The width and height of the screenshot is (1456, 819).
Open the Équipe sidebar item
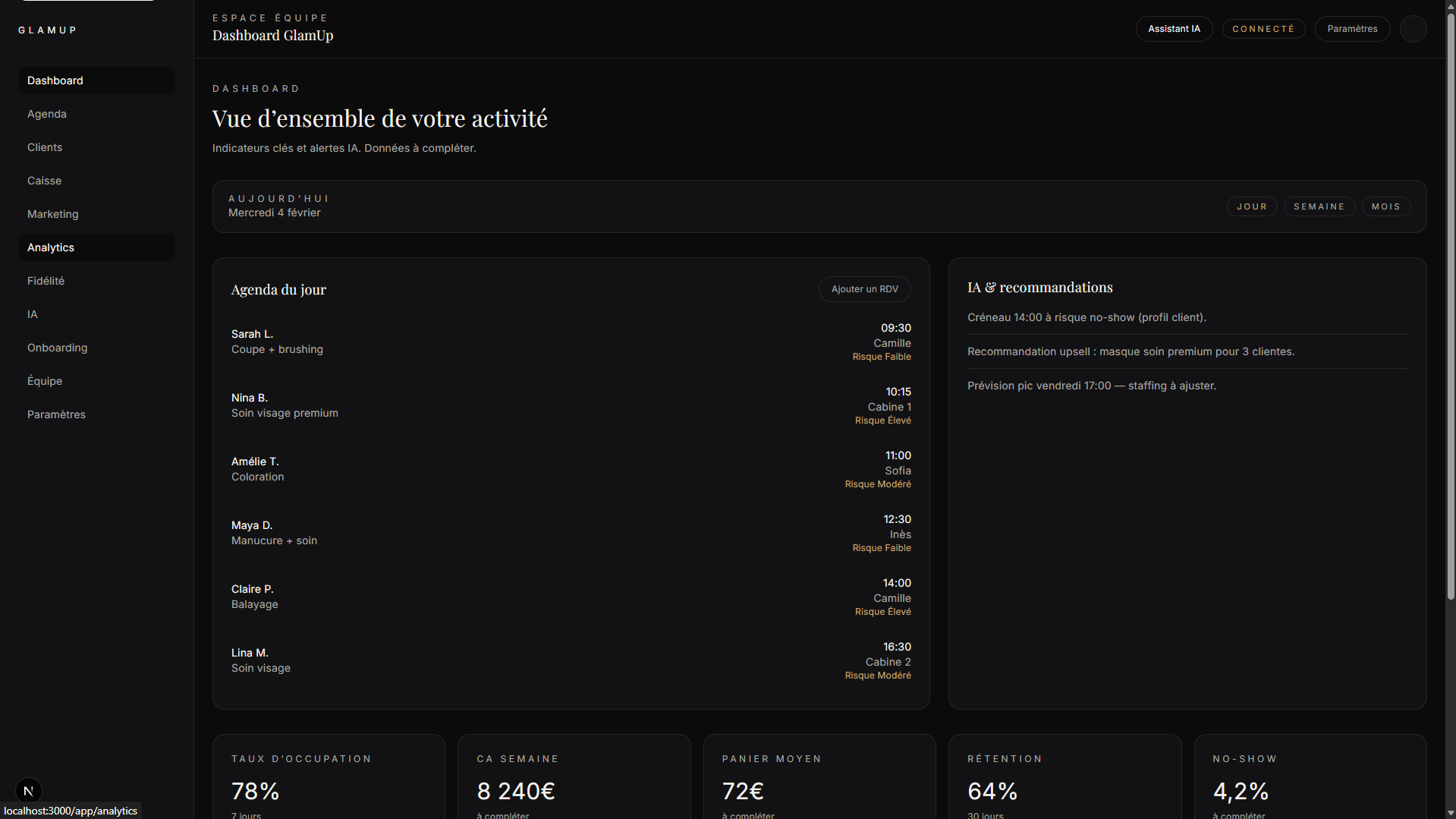point(45,381)
